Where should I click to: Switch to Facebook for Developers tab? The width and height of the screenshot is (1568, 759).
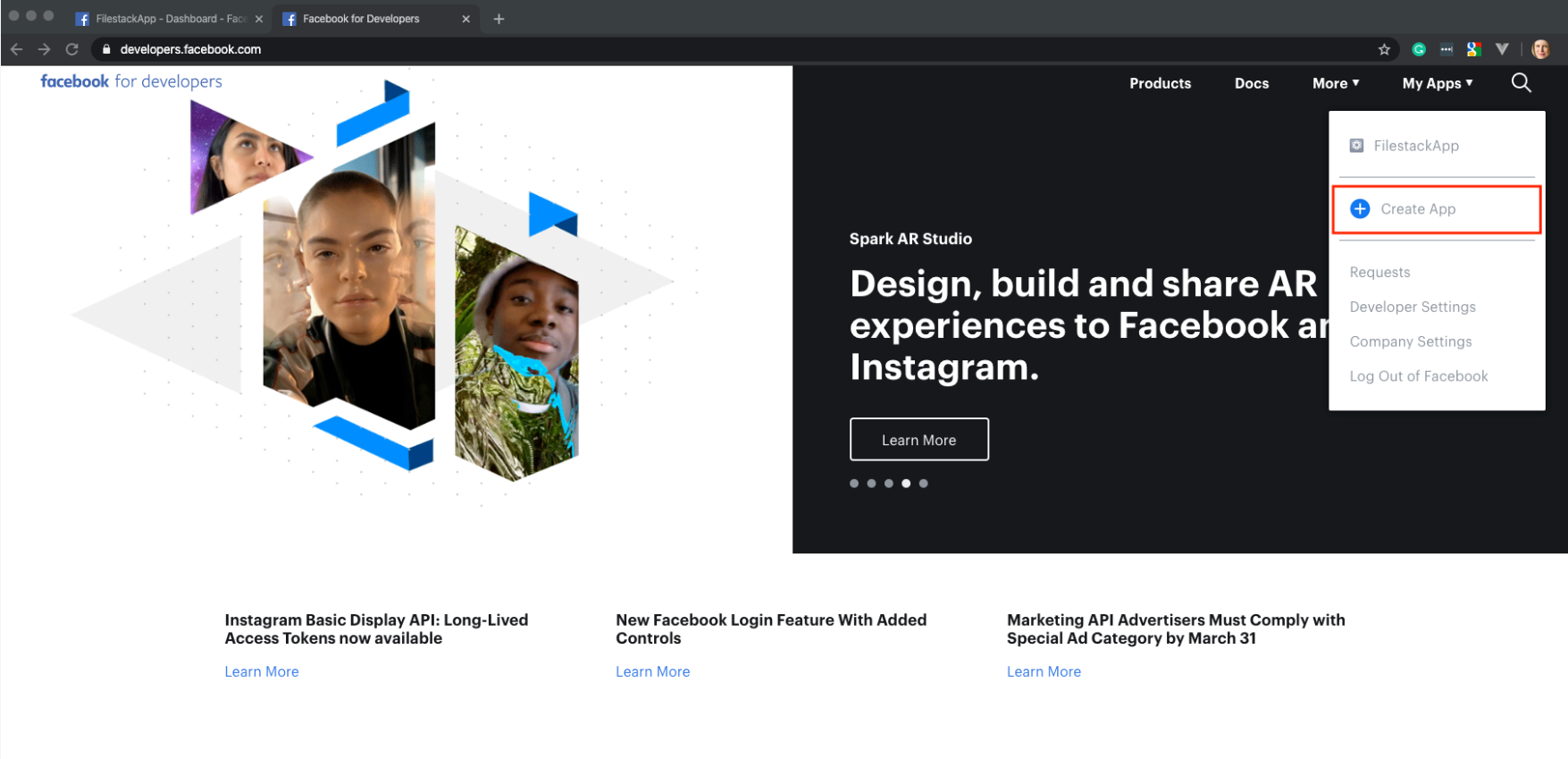pos(375,19)
